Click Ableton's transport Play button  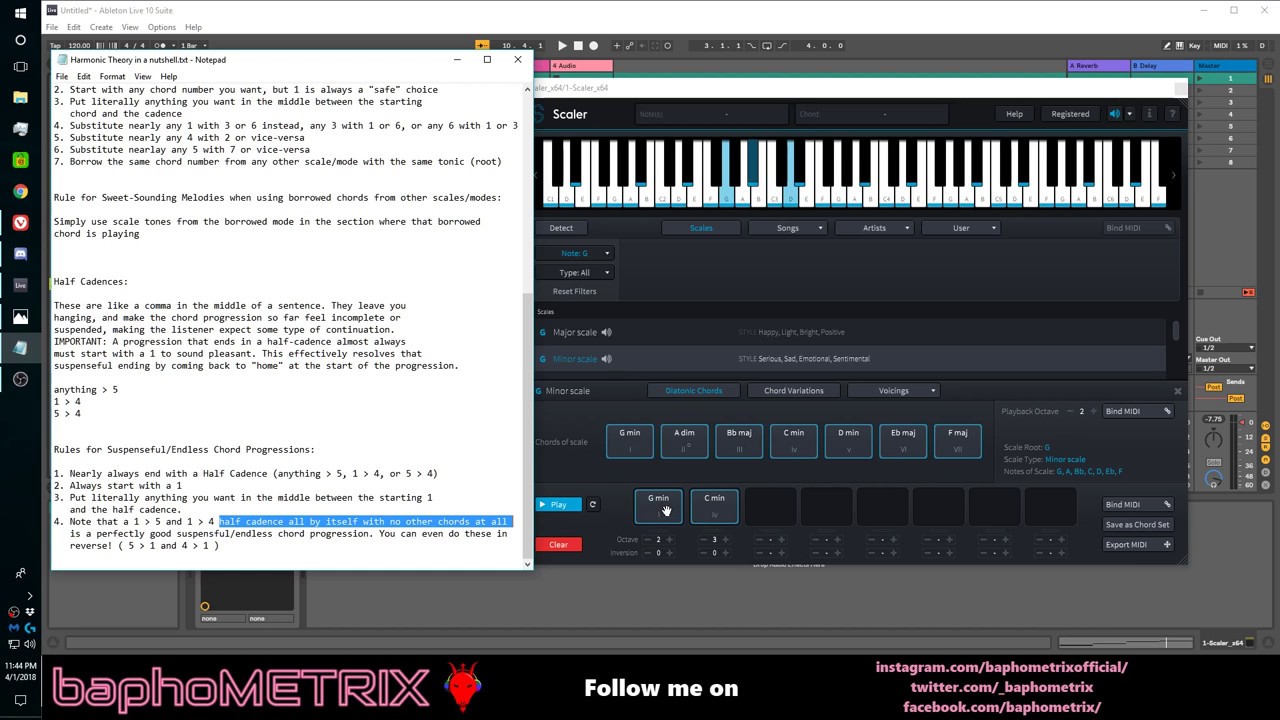pyautogui.click(x=562, y=45)
